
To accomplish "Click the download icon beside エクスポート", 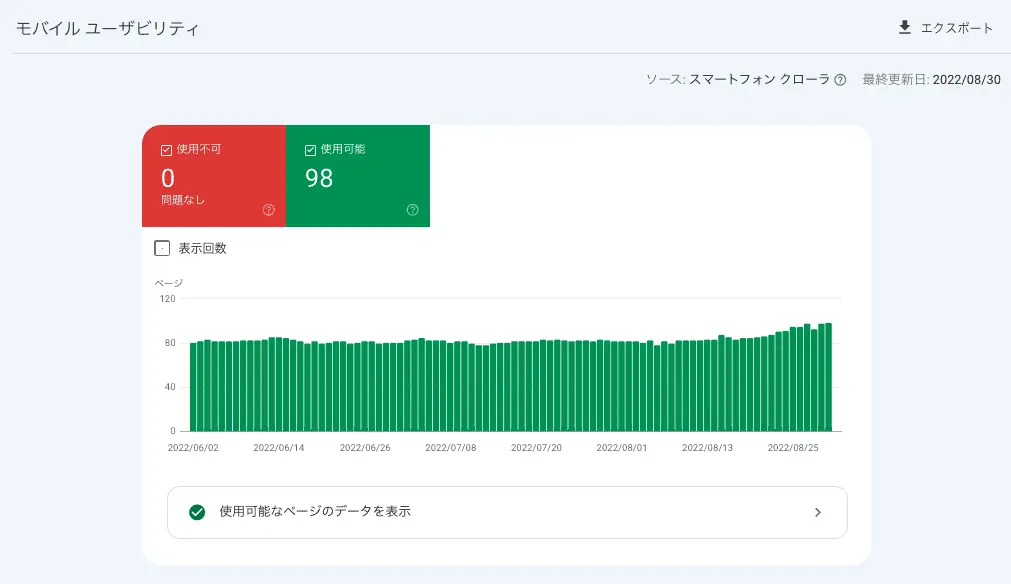I will (904, 28).
